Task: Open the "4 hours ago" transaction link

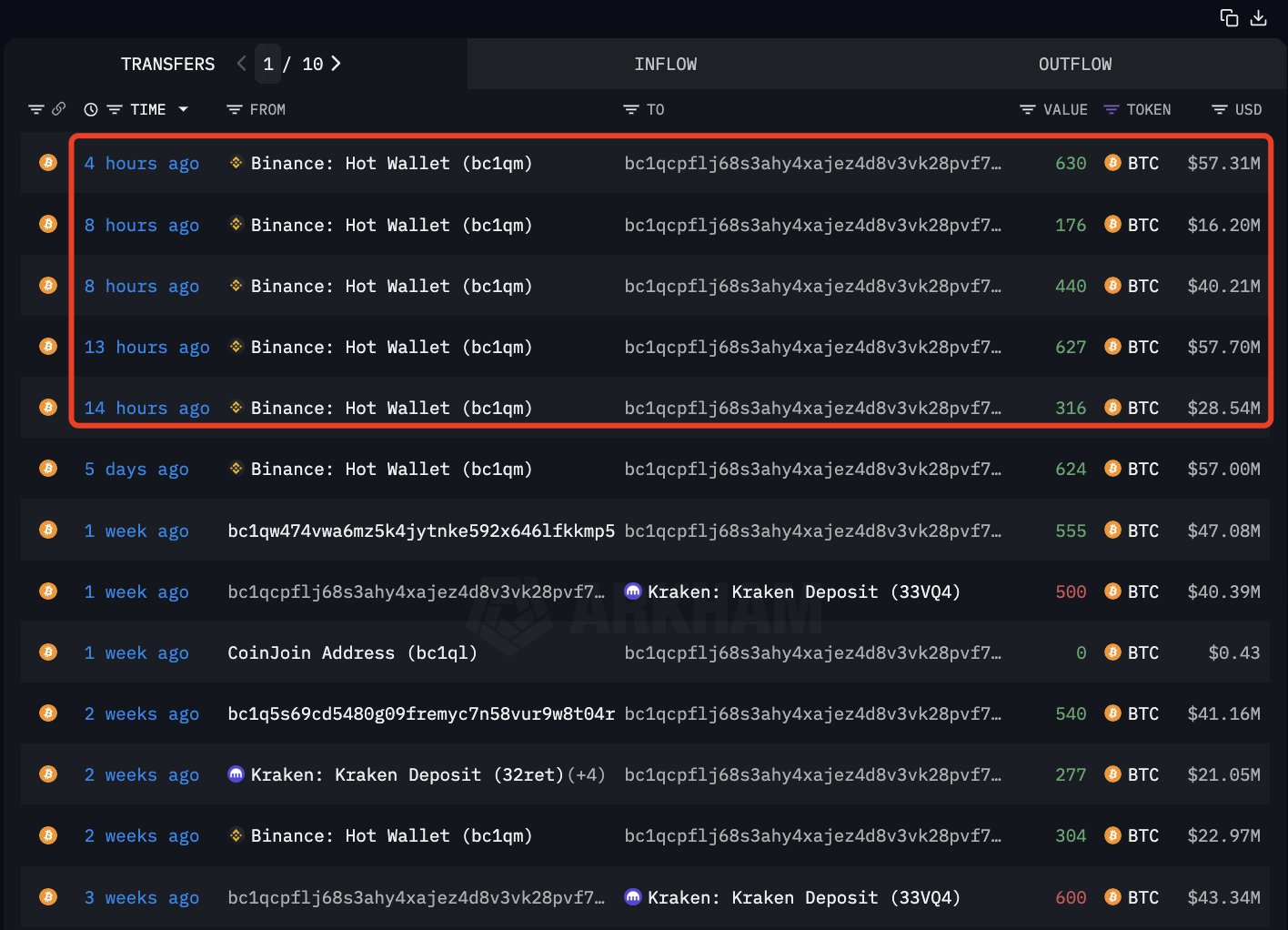Action: tap(141, 164)
